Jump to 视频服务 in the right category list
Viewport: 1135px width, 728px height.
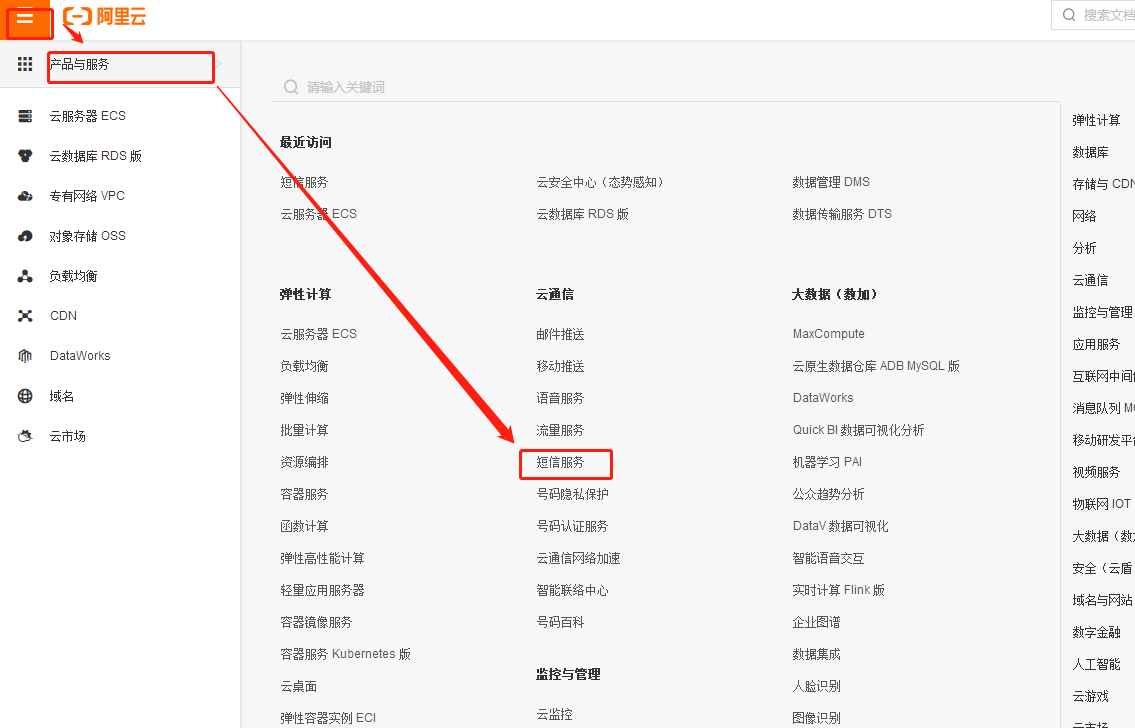coord(1096,473)
